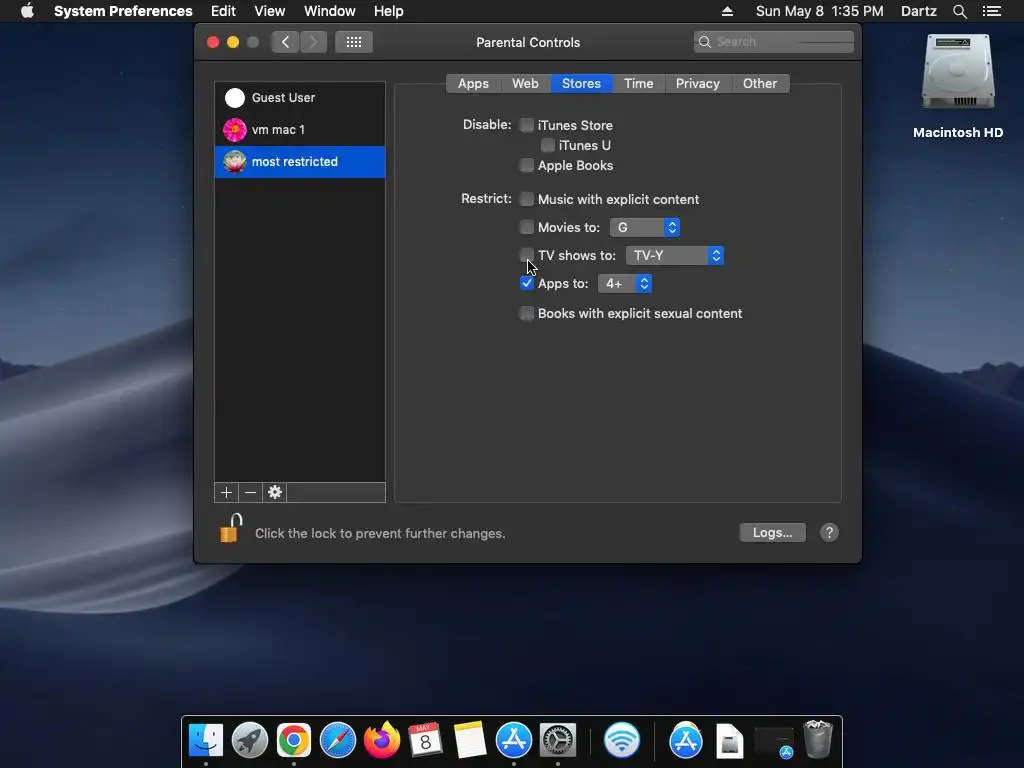Enable restrict Music with explicit content
Image resolution: width=1024 pixels, height=768 pixels.
[x=527, y=199]
